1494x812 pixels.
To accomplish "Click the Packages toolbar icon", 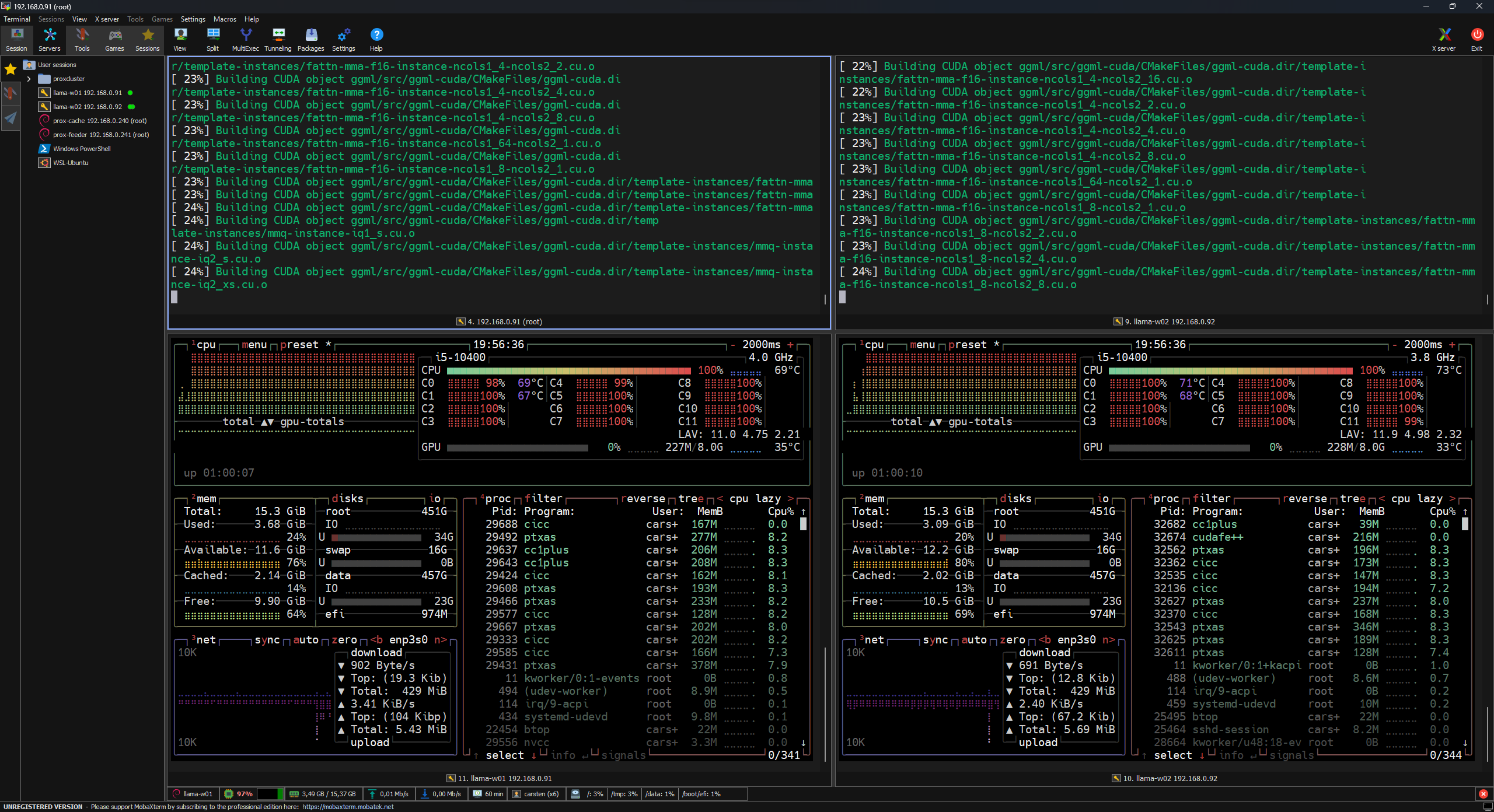I will (311, 40).
